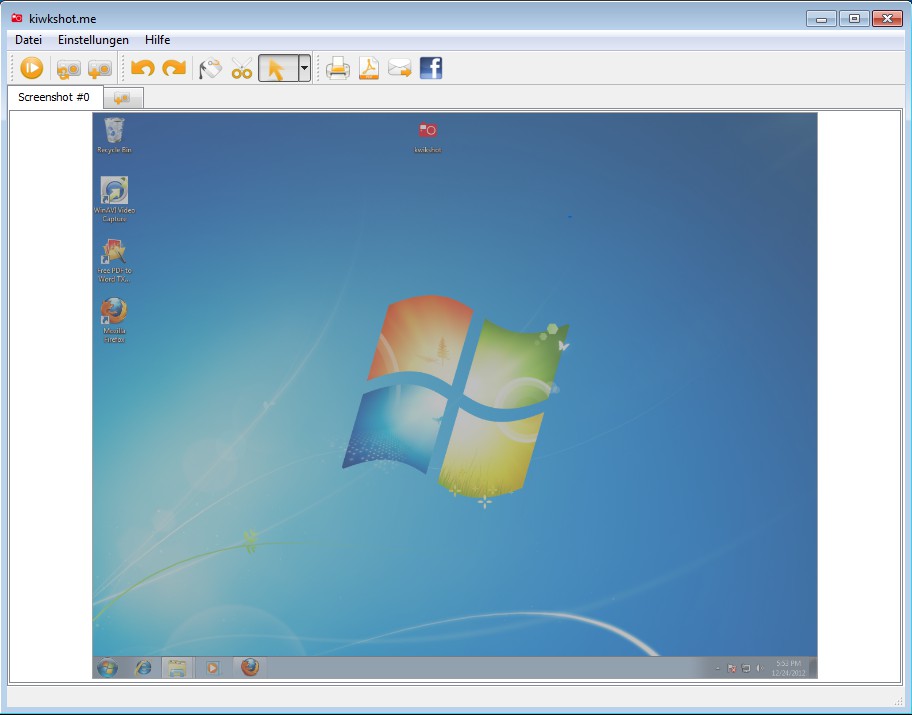Viewport: 912px width, 715px height.
Task: Click the Start orb in captured screenshot taskbar
Action: (107, 668)
